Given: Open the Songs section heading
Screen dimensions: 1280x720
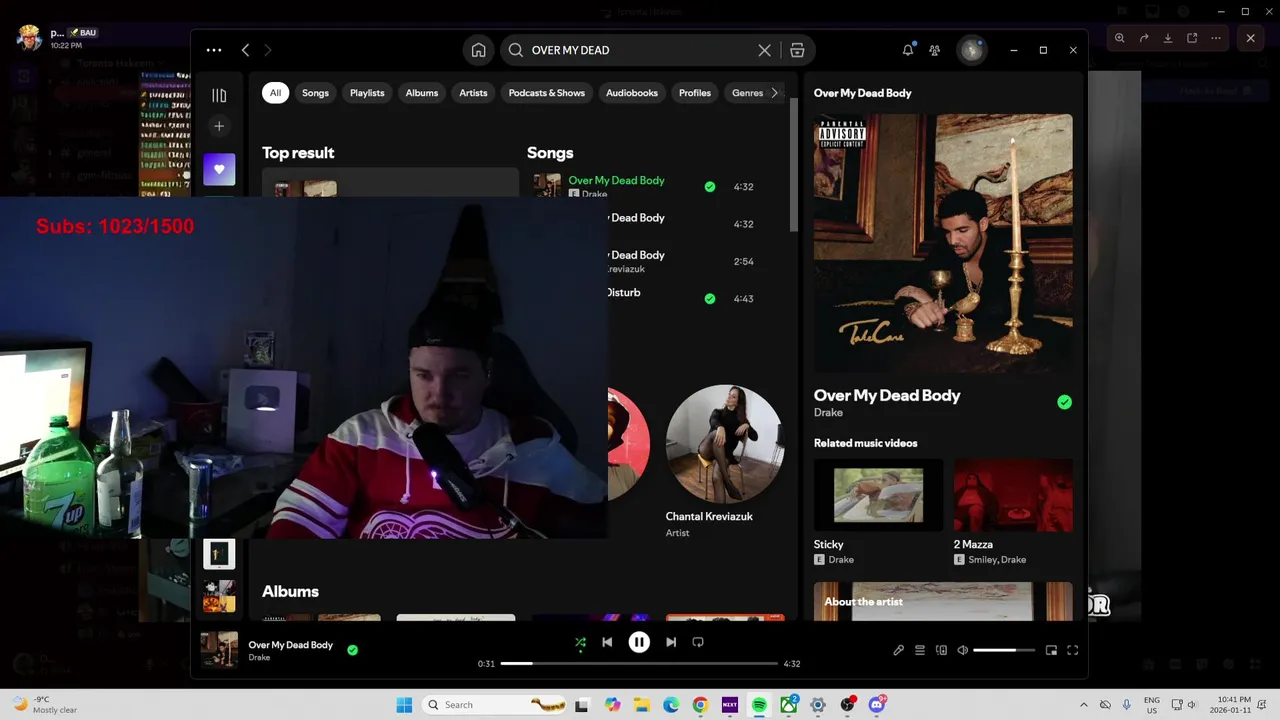Looking at the screenshot, I should click(x=550, y=153).
